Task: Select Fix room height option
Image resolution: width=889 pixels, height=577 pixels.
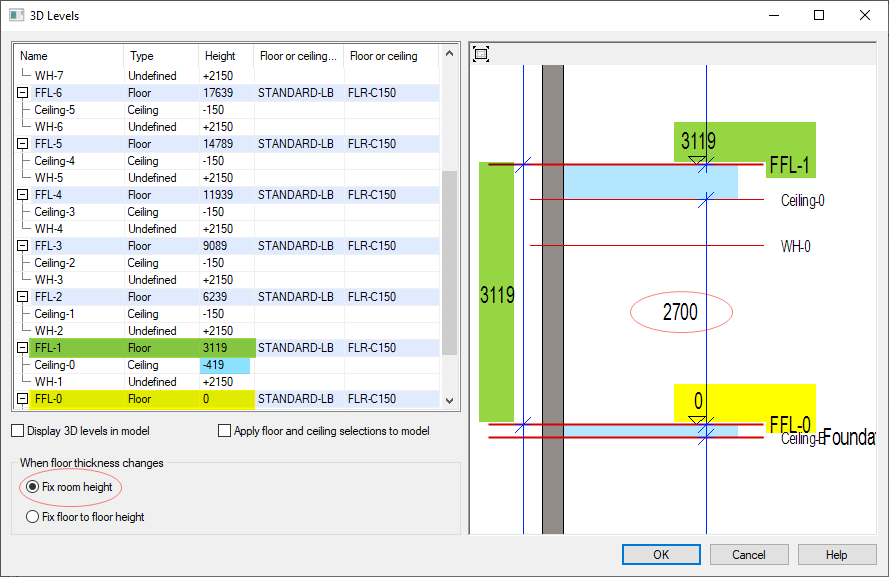Action: [x=33, y=487]
